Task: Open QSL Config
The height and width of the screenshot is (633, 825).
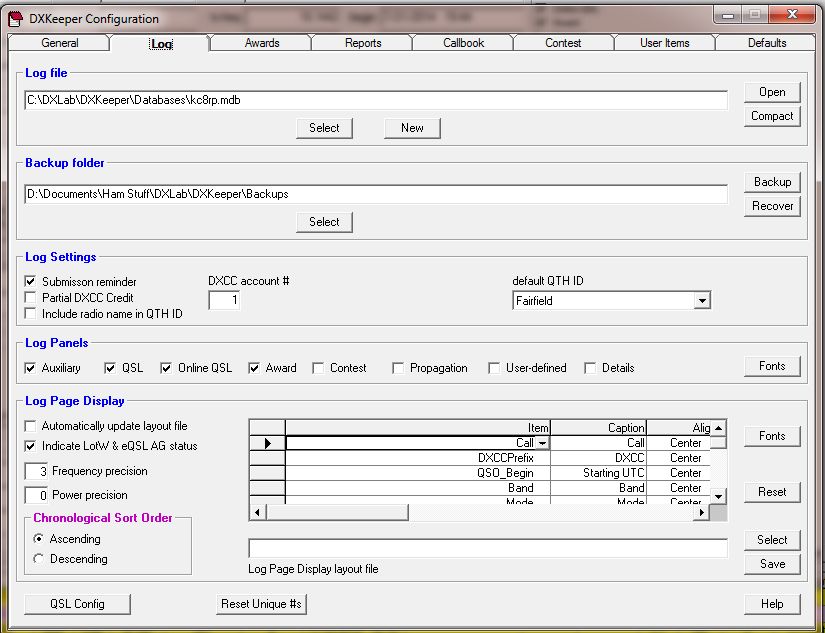Action: 77,604
